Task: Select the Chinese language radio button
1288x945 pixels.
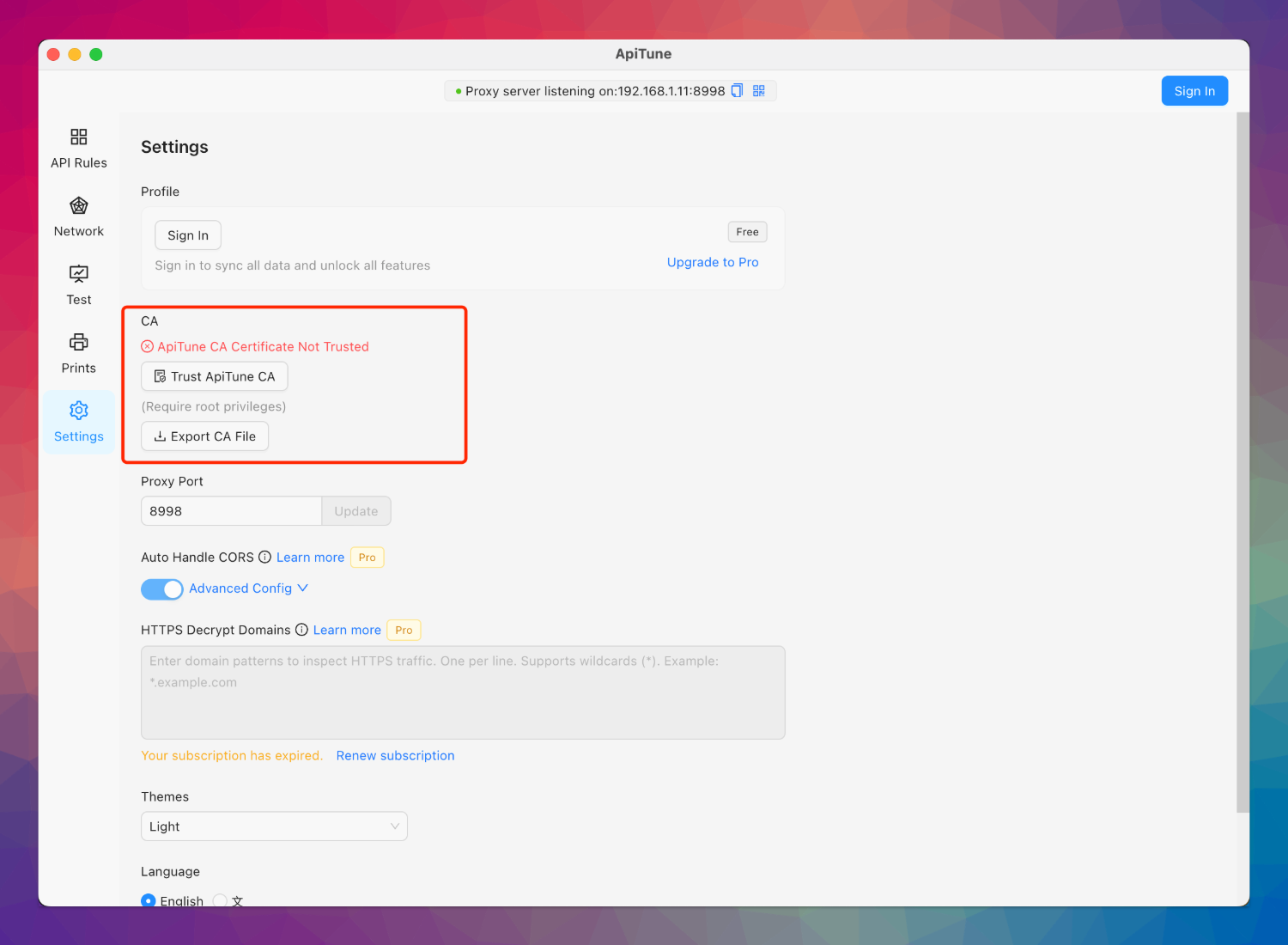Action: point(220,899)
